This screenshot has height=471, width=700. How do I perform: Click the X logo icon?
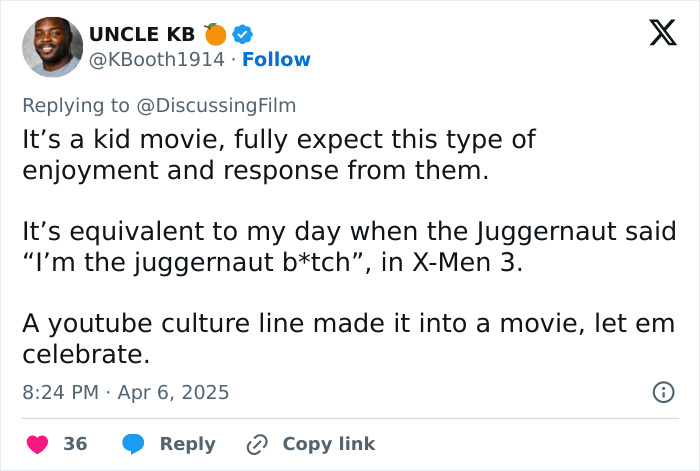pos(656,35)
